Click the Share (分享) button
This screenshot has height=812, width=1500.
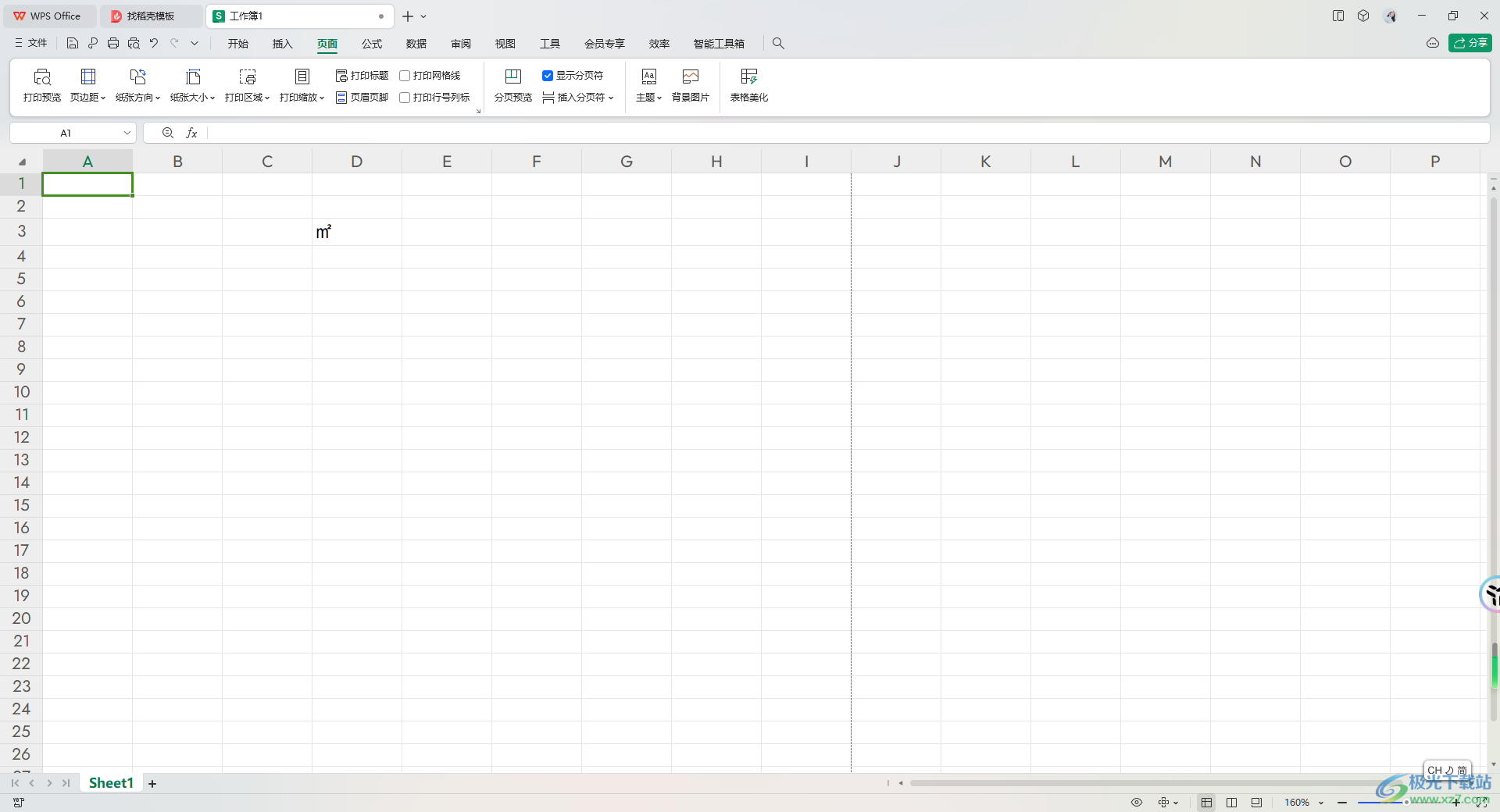[x=1470, y=43]
